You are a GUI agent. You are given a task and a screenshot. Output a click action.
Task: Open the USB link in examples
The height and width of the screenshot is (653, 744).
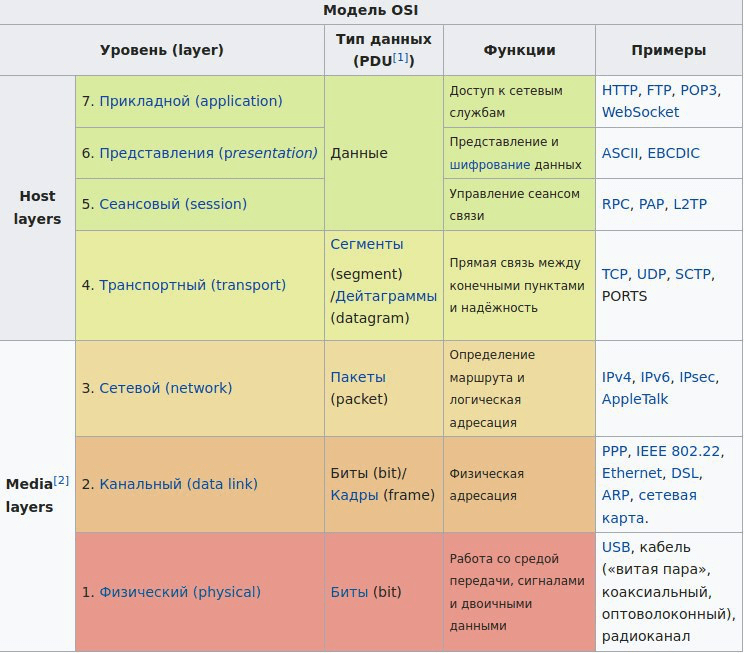pos(616,547)
